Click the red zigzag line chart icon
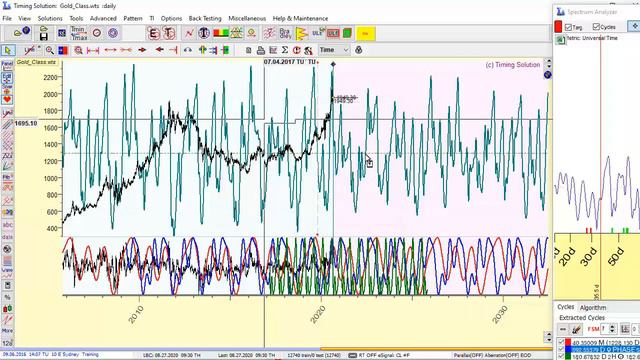This screenshot has width=640, height=360. click(x=189, y=33)
